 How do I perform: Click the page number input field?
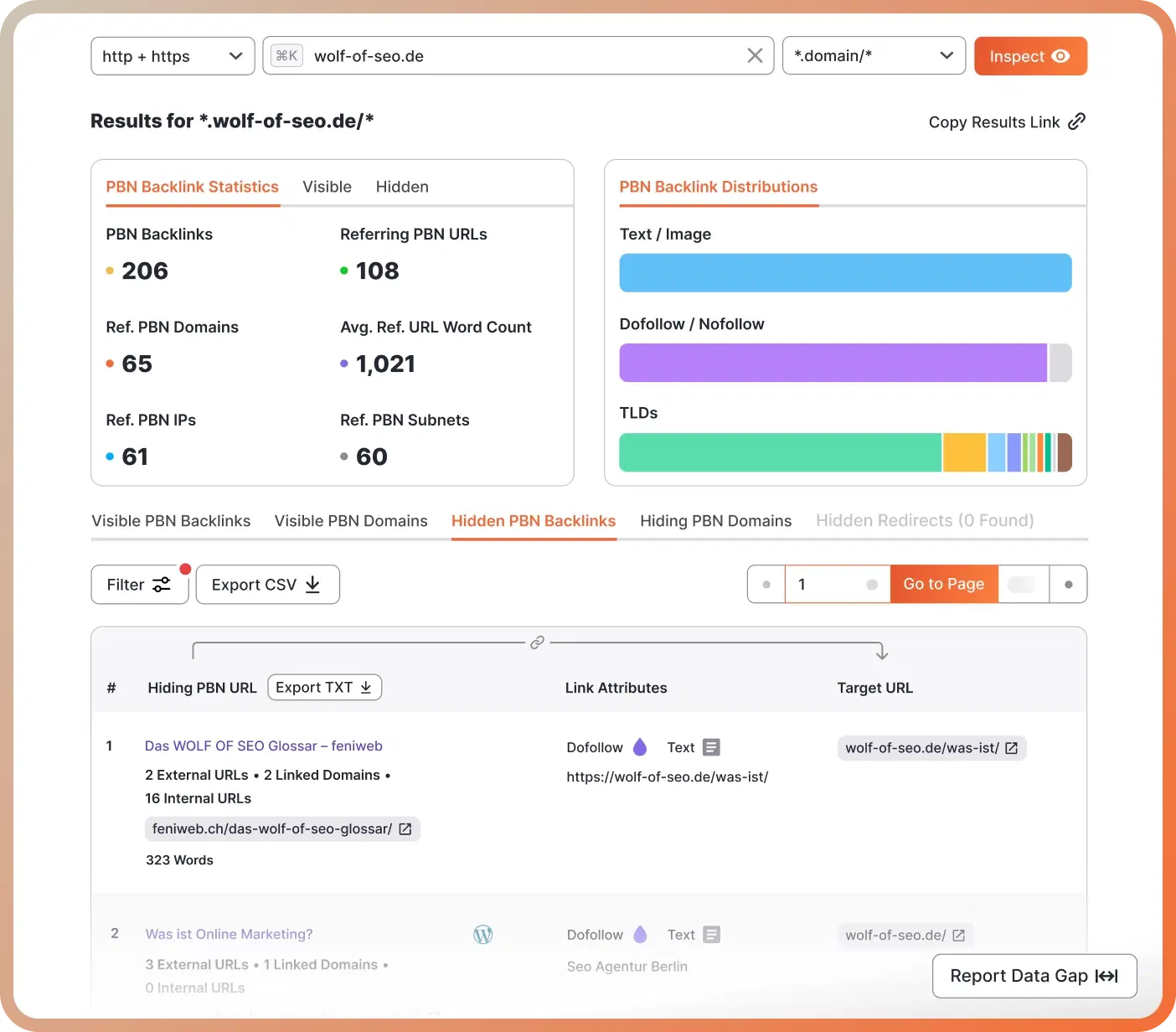coord(829,585)
